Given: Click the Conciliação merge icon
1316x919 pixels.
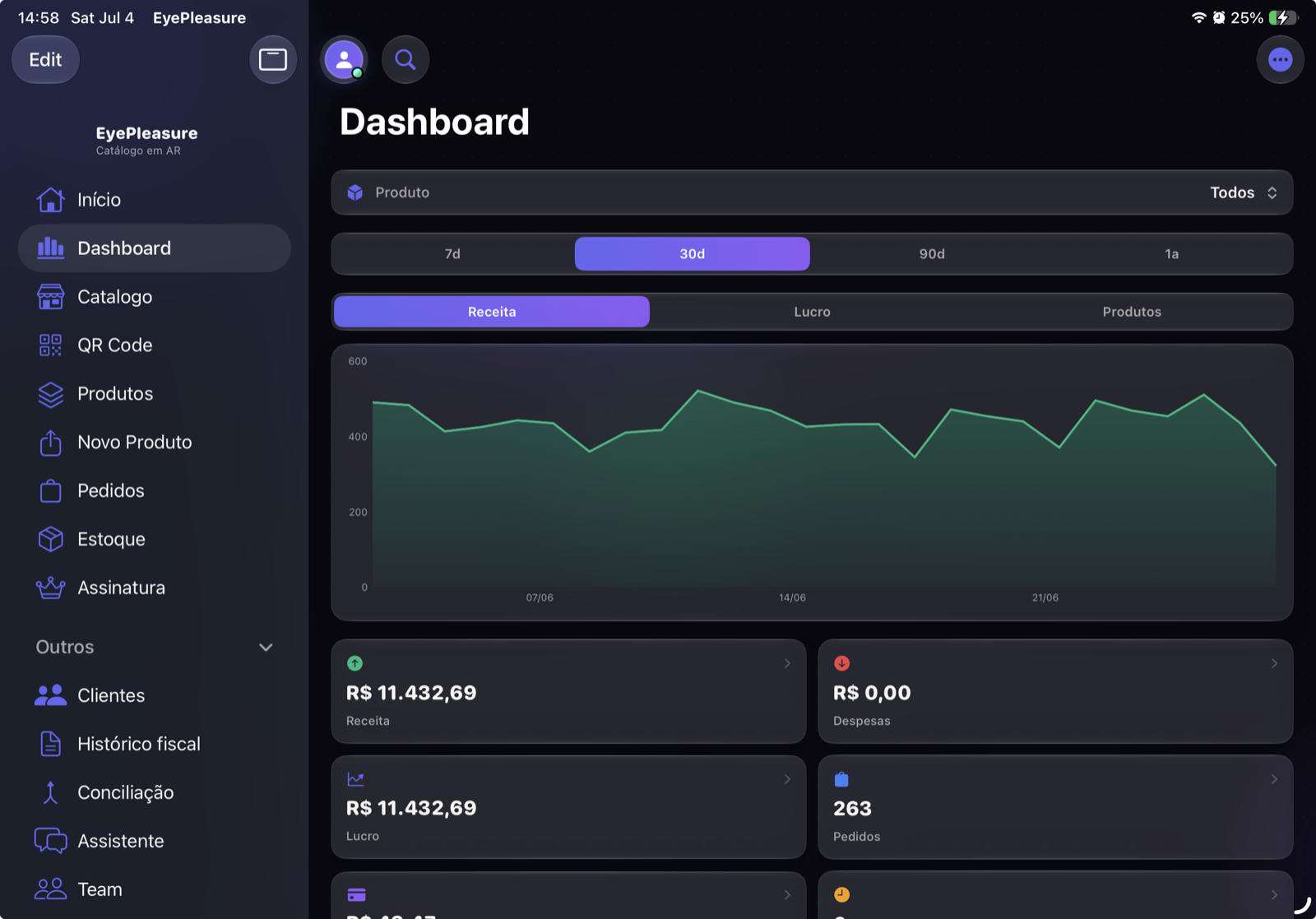Looking at the screenshot, I should coord(50,792).
